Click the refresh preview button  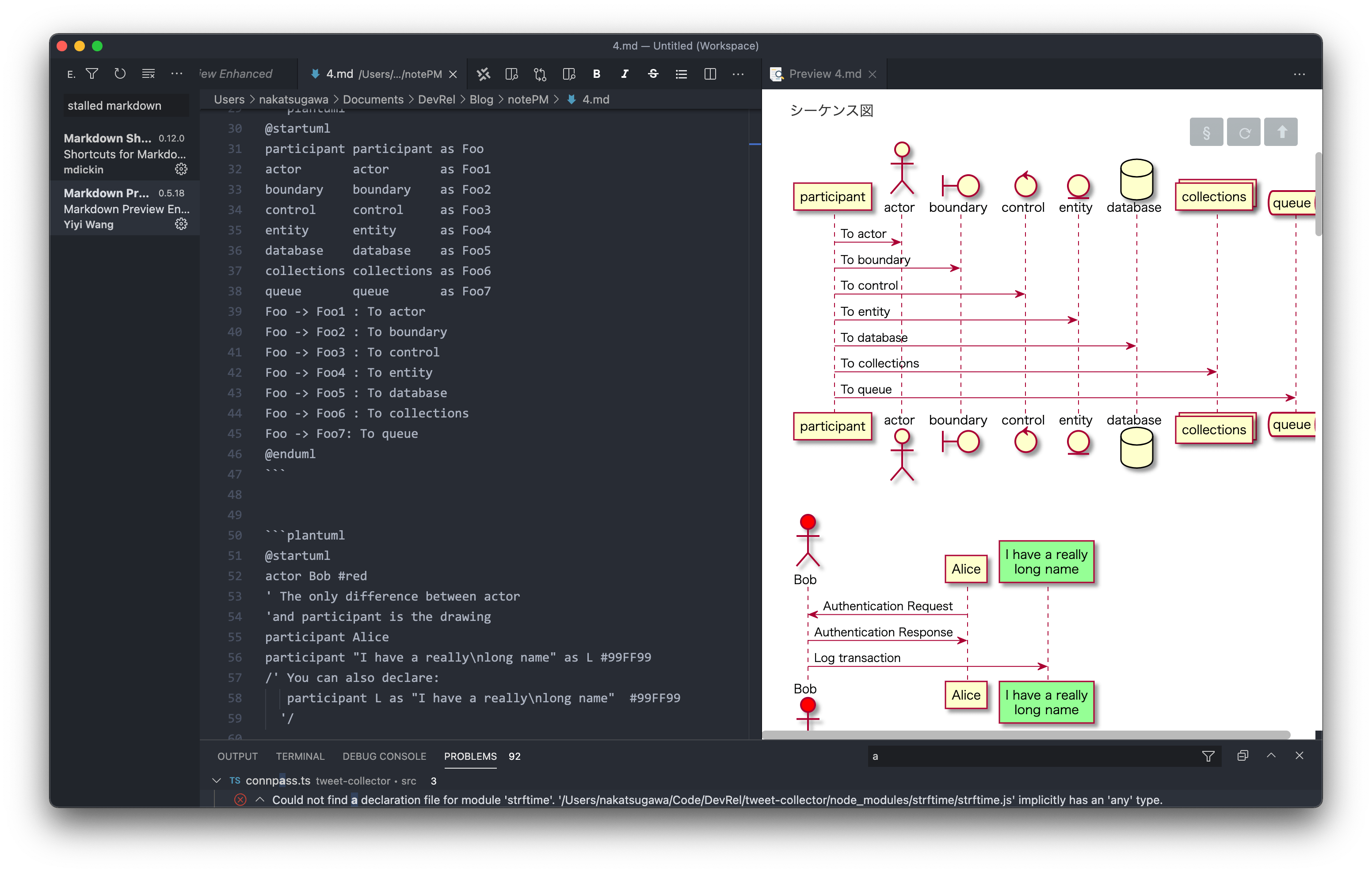[1243, 132]
